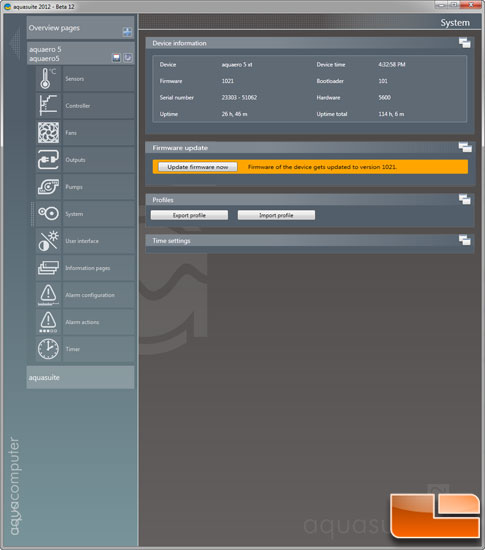Open the System gears icon
Viewport: 485px width, 550px height.
click(48, 214)
